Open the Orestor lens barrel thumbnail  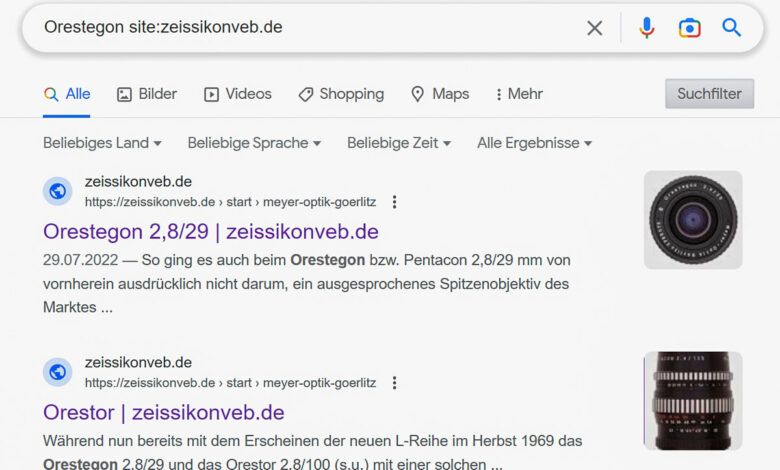click(x=693, y=401)
